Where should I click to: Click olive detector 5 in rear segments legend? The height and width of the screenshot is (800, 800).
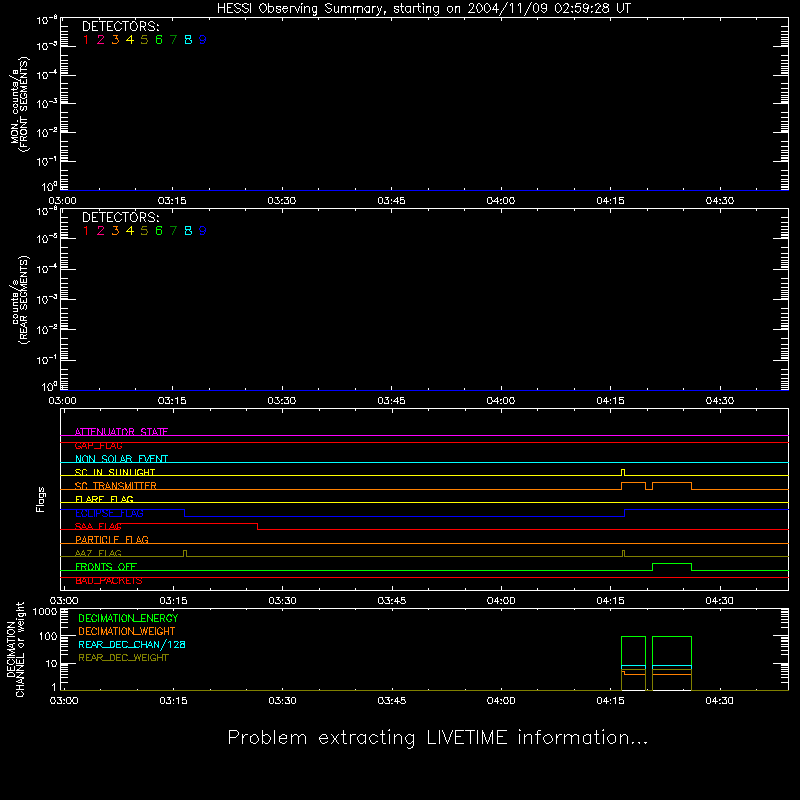coord(144,231)
